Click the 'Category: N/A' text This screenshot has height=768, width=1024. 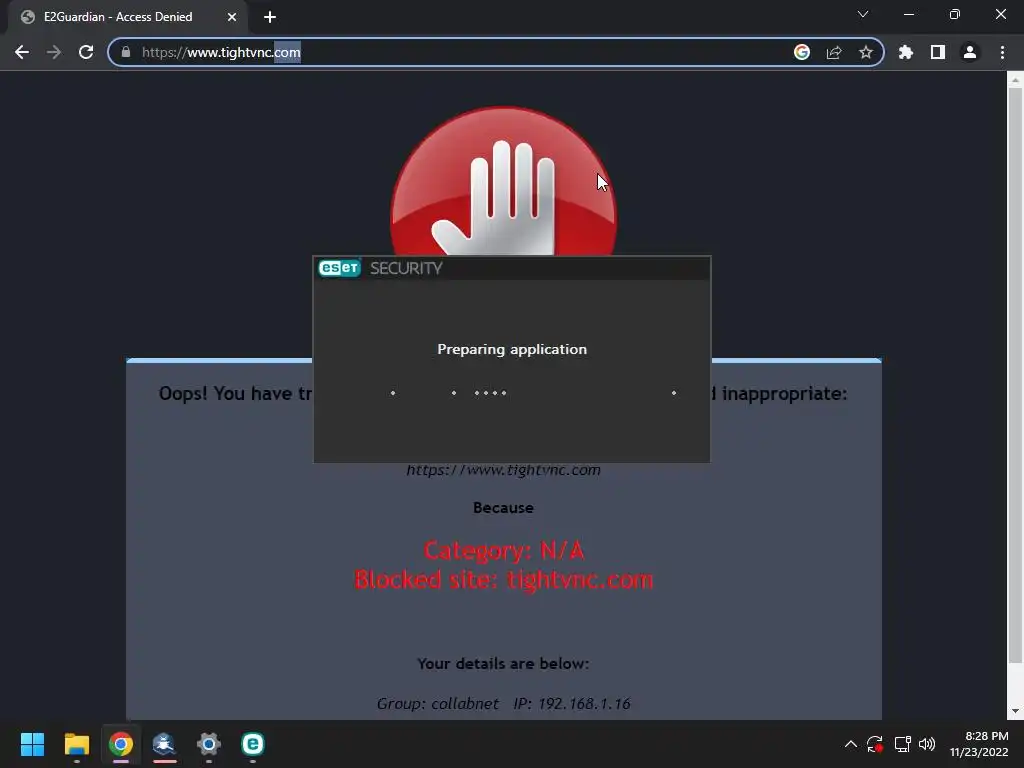[504, 551]
